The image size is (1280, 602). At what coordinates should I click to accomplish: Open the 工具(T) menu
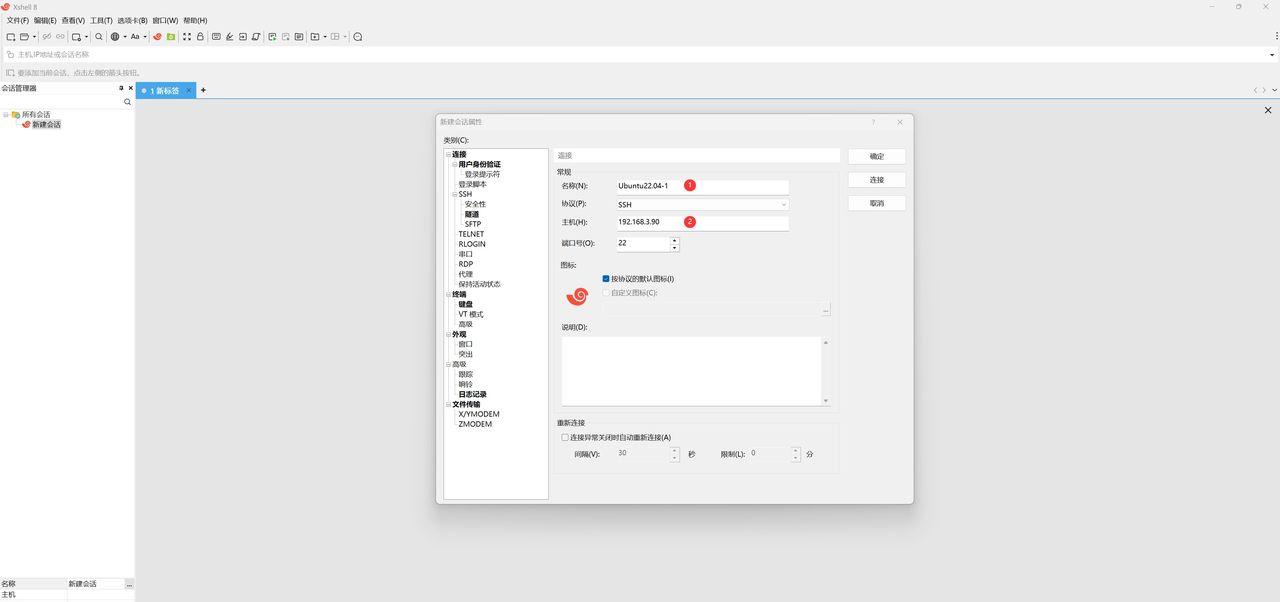[101, 20]
